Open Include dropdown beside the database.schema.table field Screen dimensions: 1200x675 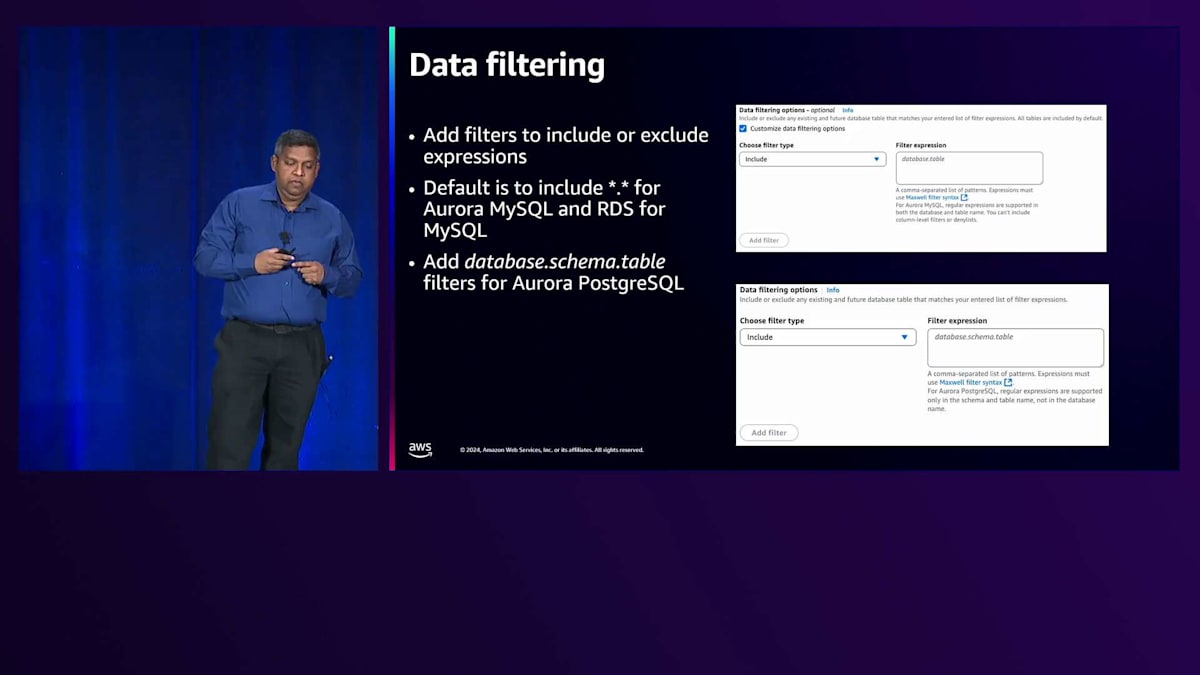(x=828, y=337)
